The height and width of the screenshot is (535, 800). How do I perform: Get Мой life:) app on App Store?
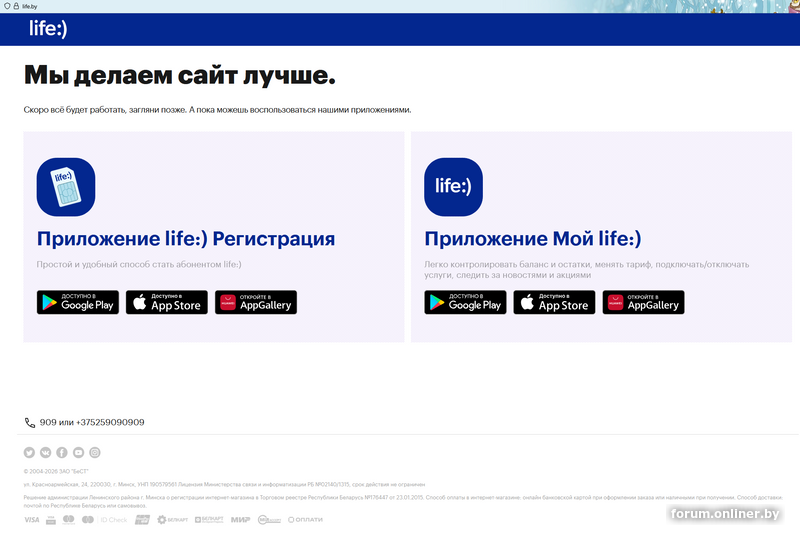click(x=554, y=302)
